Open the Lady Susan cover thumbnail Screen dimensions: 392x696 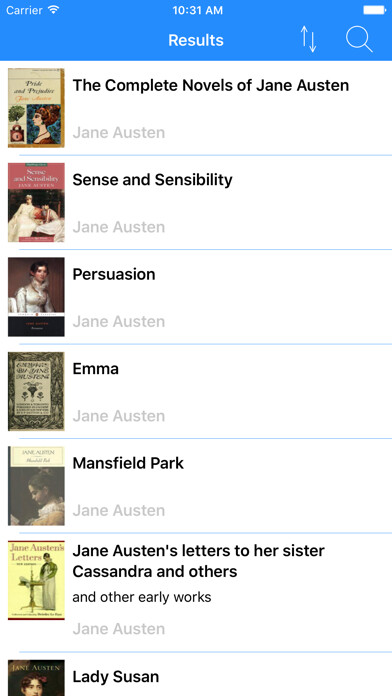pos(36,678)
